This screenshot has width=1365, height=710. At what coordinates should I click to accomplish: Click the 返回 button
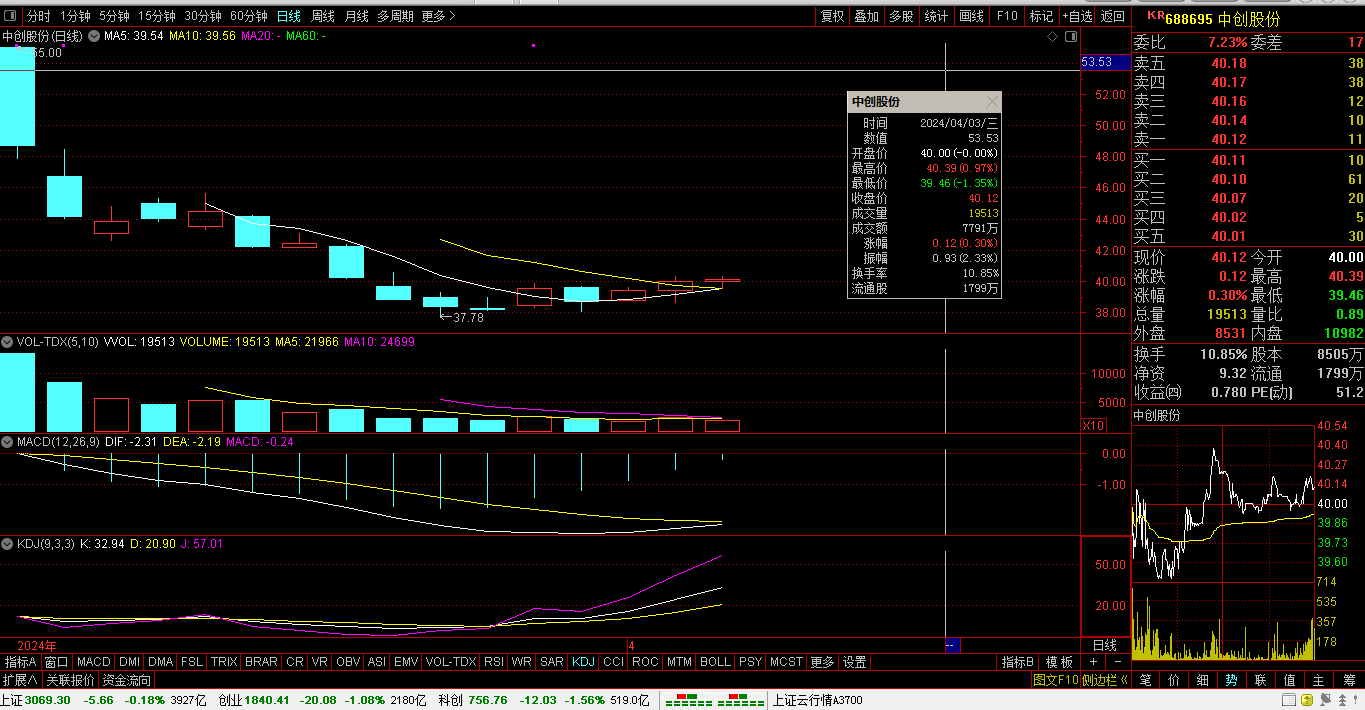click(1112, 16)
